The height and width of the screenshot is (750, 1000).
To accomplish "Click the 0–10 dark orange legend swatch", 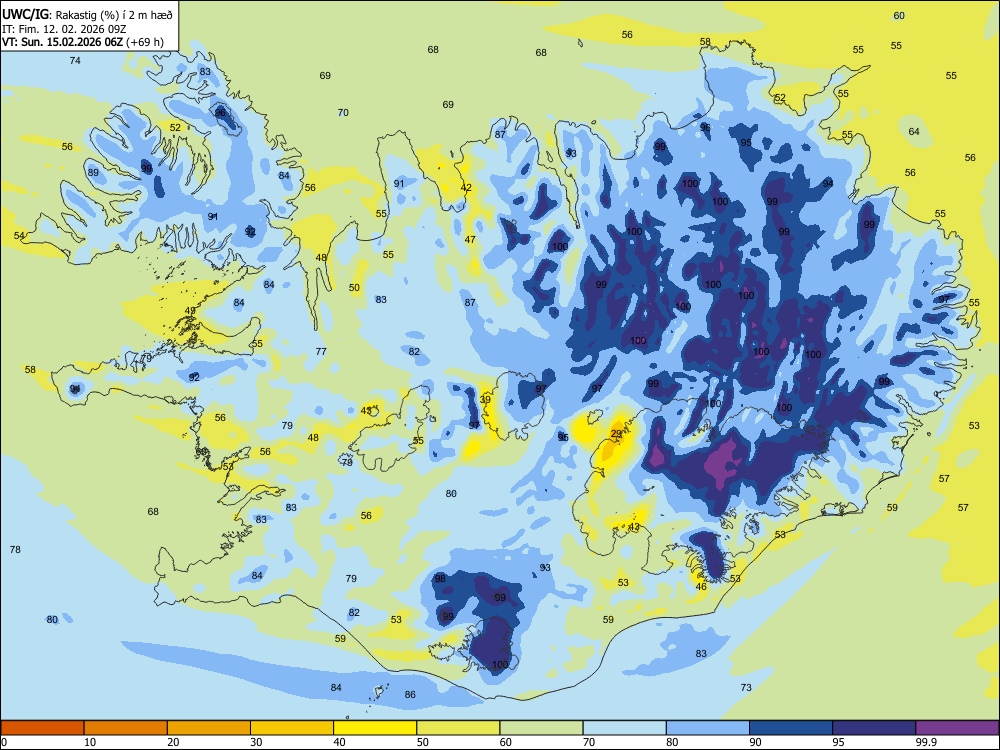I will coord(43,728).
